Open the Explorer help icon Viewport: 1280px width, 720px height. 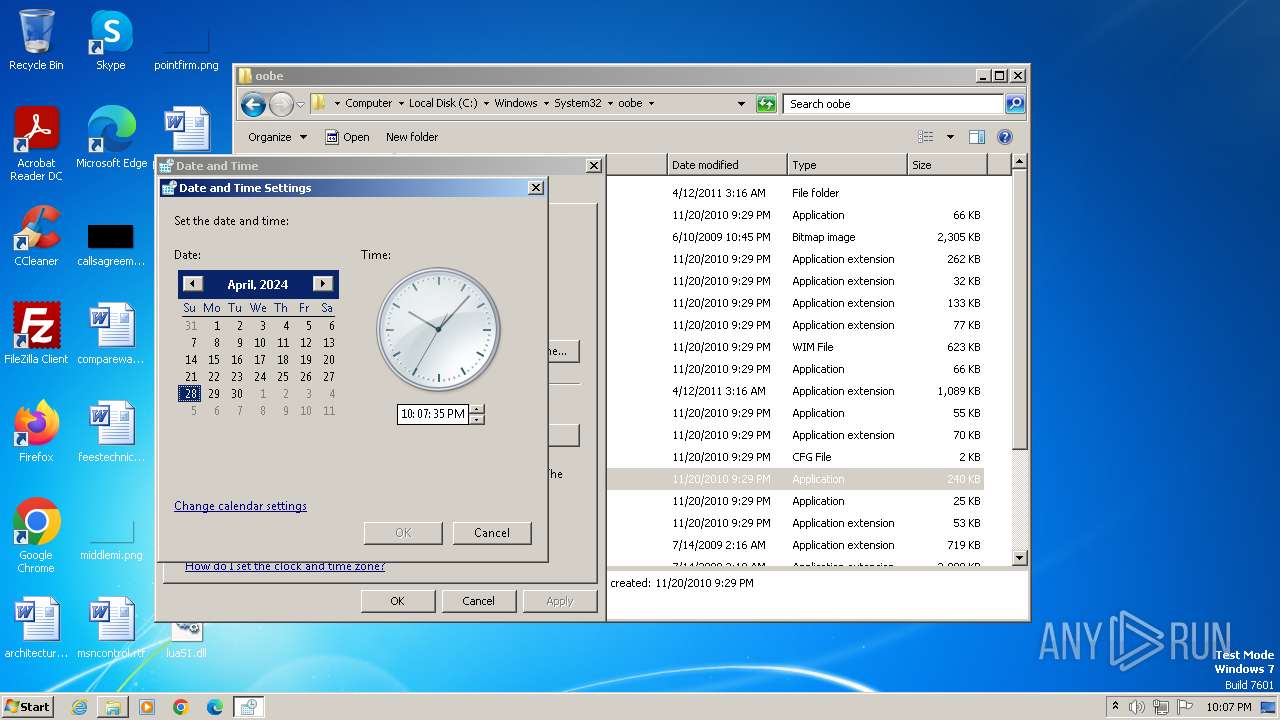[x=1005, y=137]
